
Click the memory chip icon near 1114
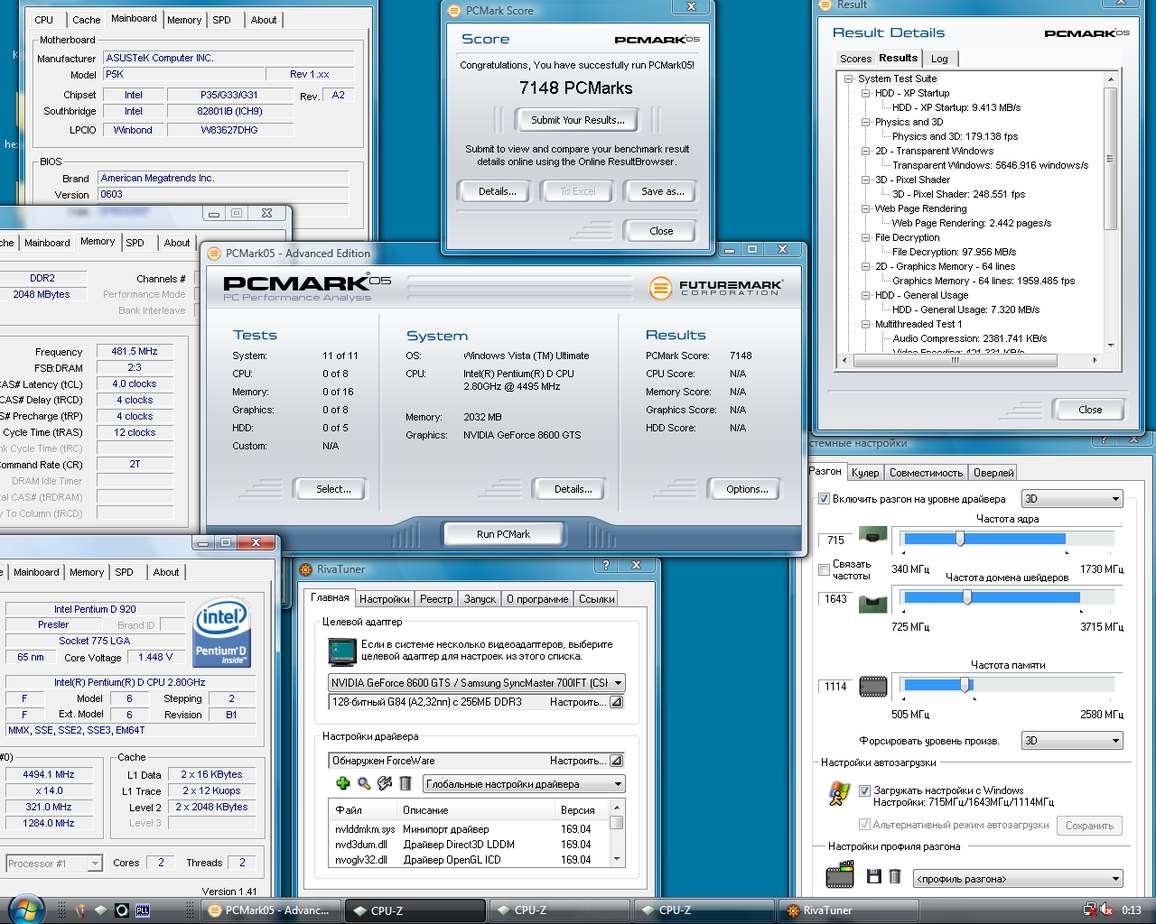coord(873,687)
